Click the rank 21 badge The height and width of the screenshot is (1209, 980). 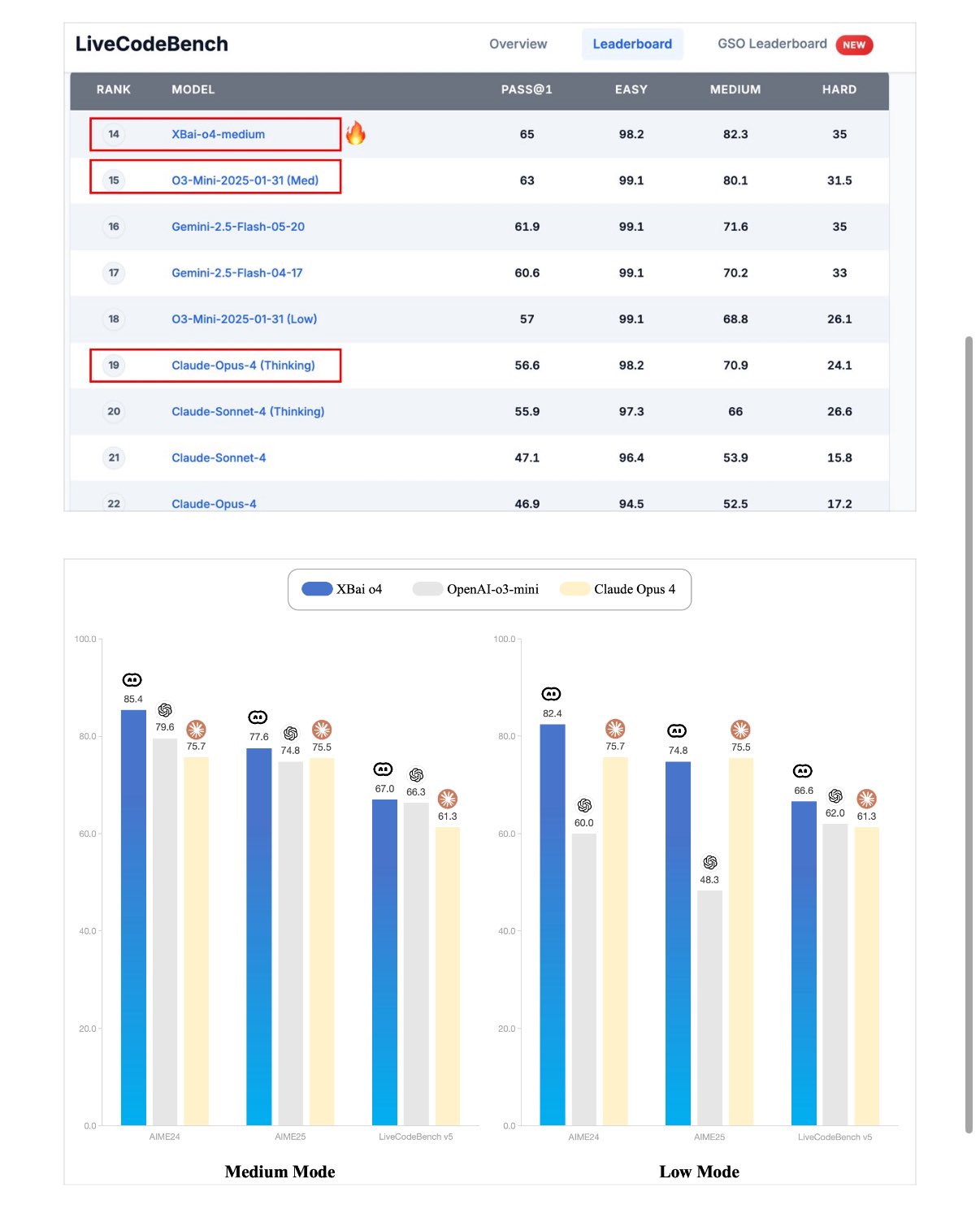point(114,457)
